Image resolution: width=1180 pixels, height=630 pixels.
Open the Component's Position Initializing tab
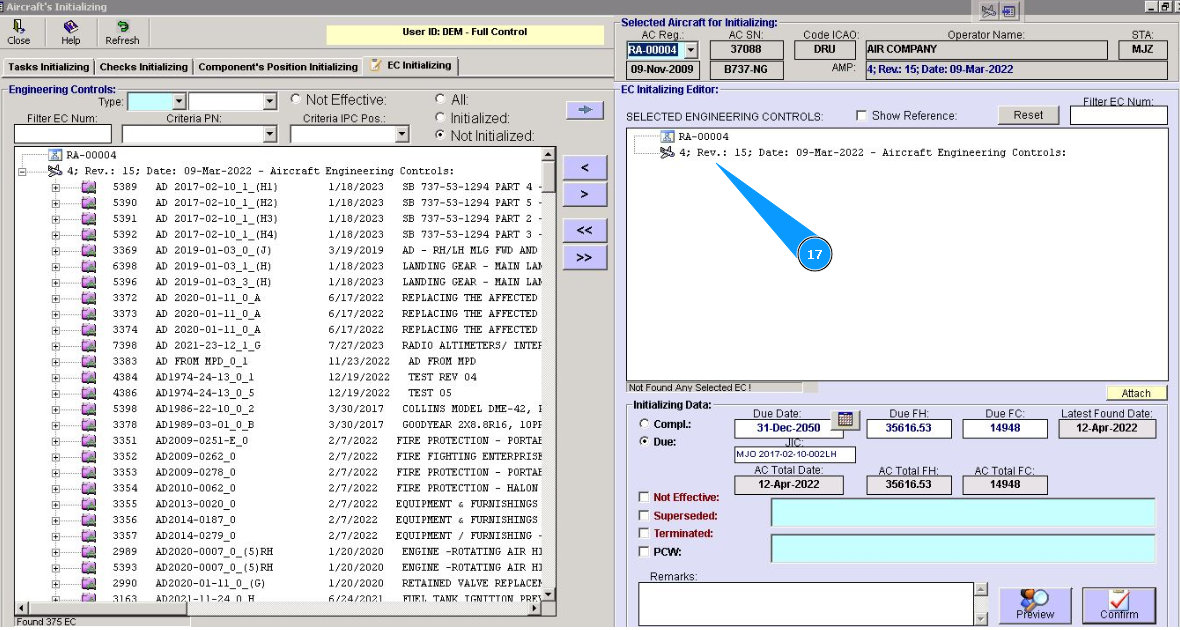click(x=277, y=67)
